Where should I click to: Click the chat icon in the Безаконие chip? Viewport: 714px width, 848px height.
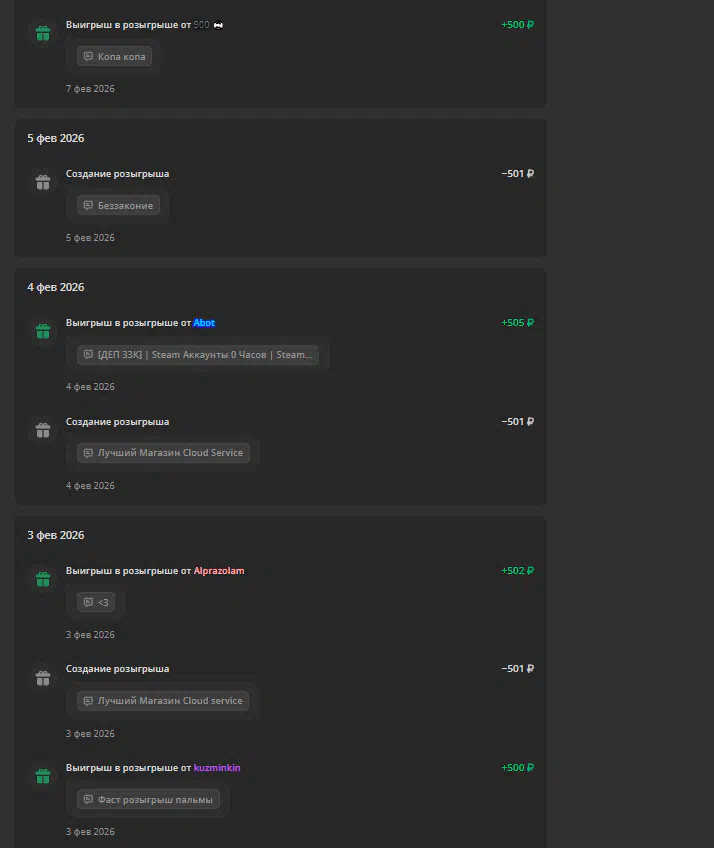88,206
